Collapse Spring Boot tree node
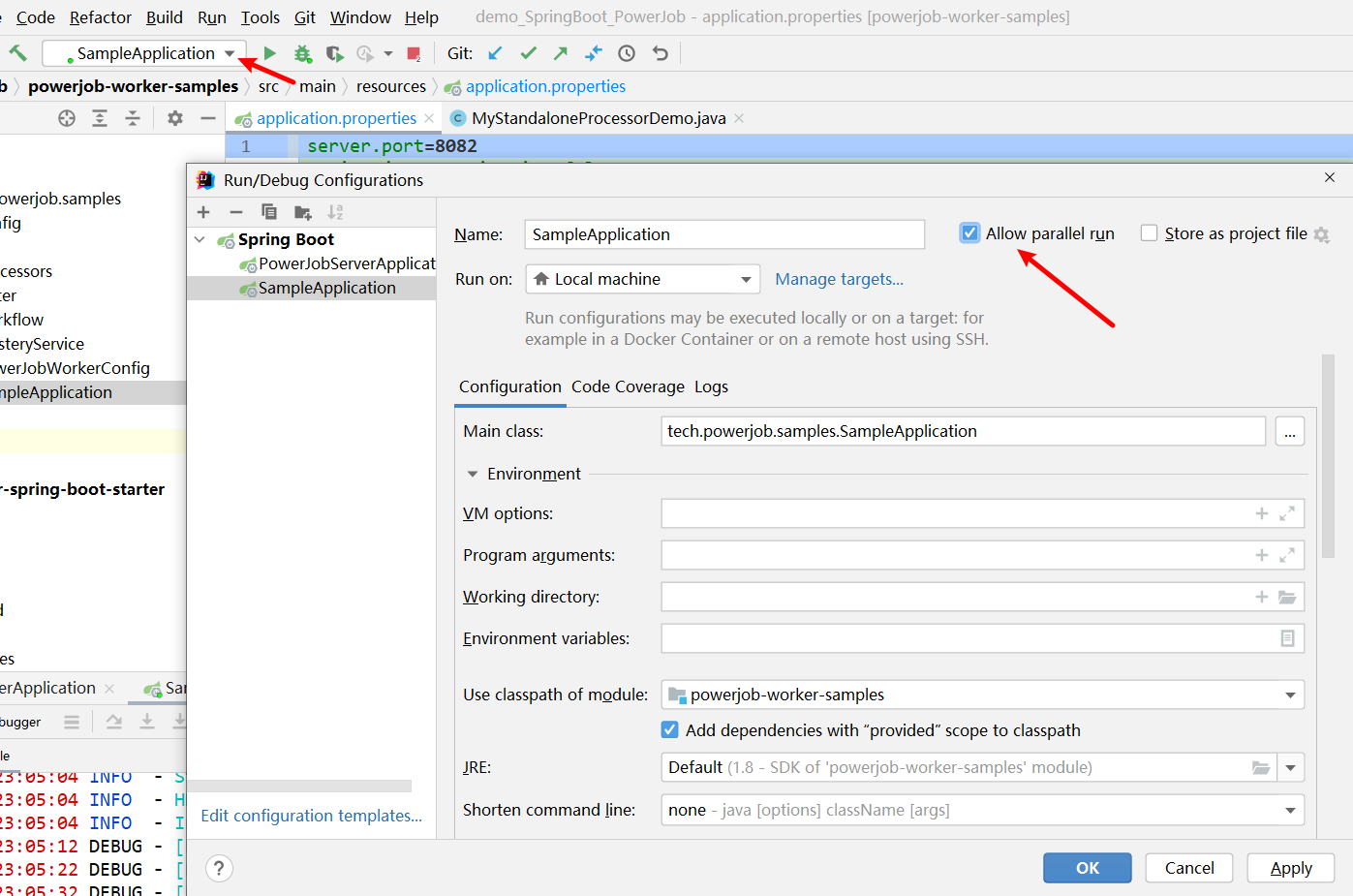Screen dimensions: 1353x896 [200, 239]
